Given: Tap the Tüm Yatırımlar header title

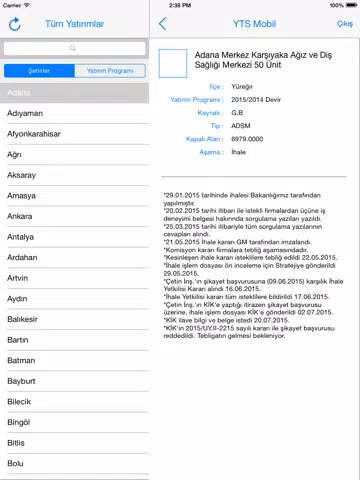Looking at the screenshot, I should (x=74, y=24).
